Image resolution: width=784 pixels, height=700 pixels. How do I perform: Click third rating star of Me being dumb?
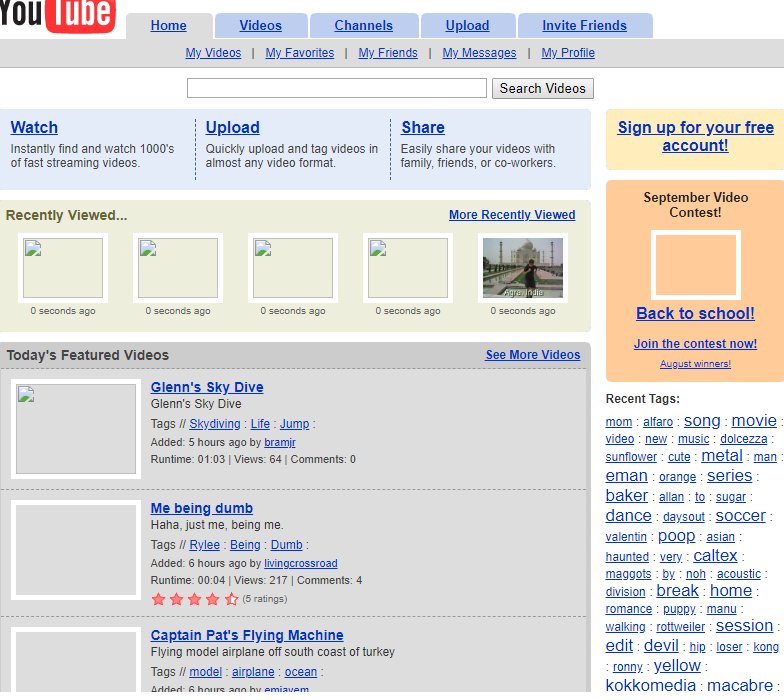point(194,599)
